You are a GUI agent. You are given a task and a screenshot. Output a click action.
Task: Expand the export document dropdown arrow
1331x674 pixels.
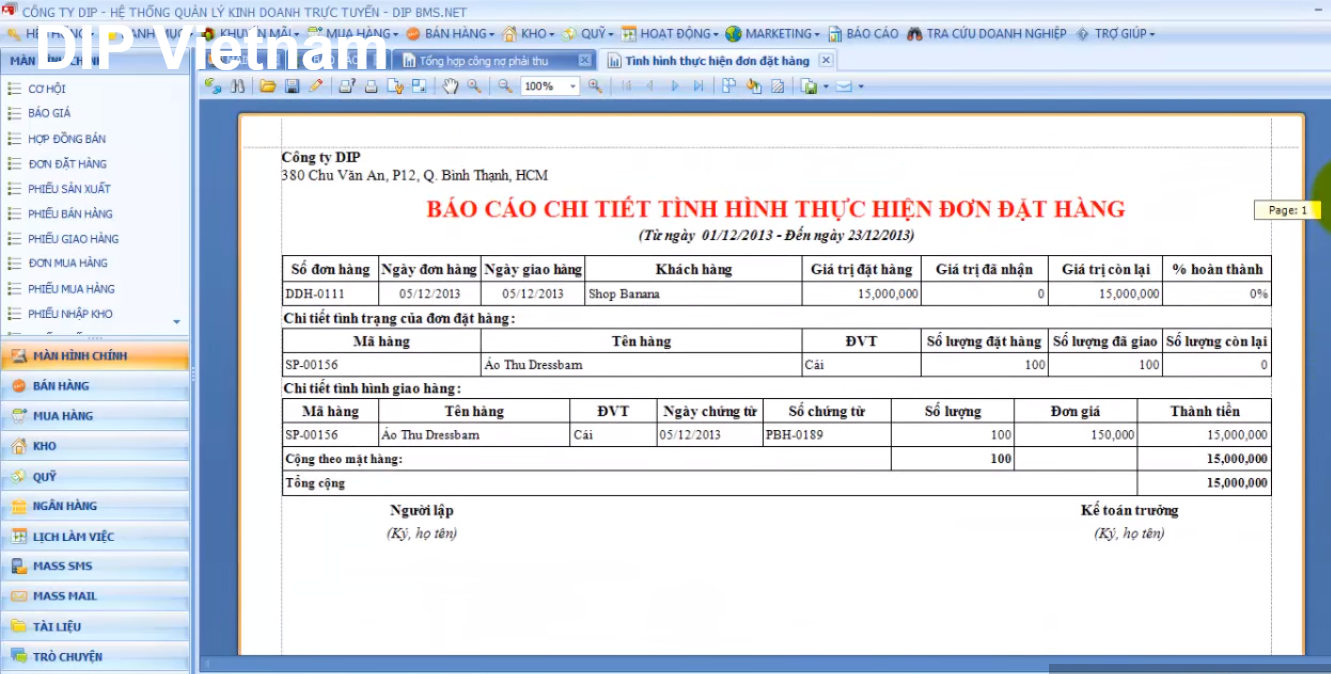[826, 86]
